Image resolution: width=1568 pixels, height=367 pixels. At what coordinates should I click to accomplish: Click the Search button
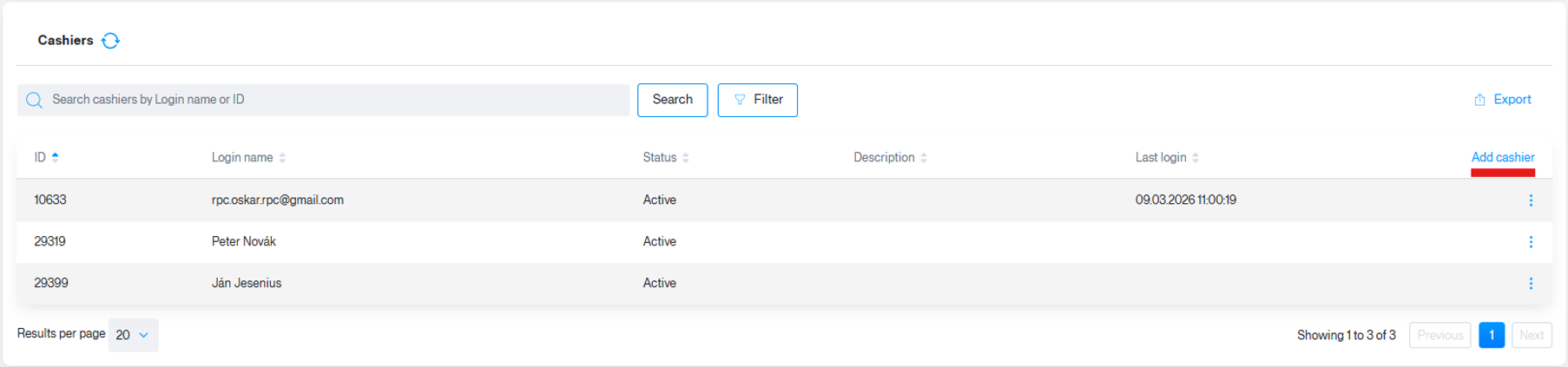tap(672, 100)
